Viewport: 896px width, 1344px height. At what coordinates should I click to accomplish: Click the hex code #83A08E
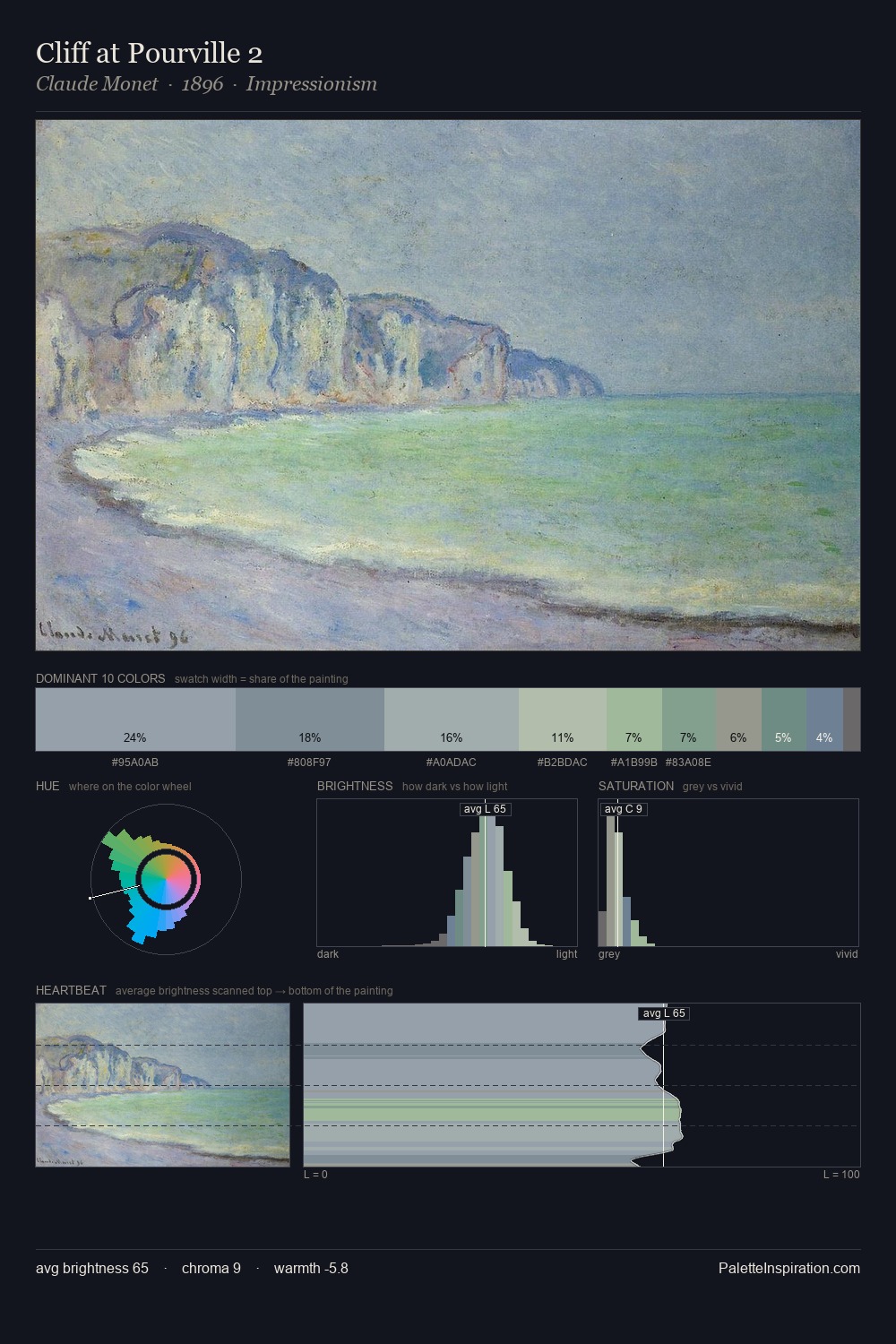click(688, 762)
